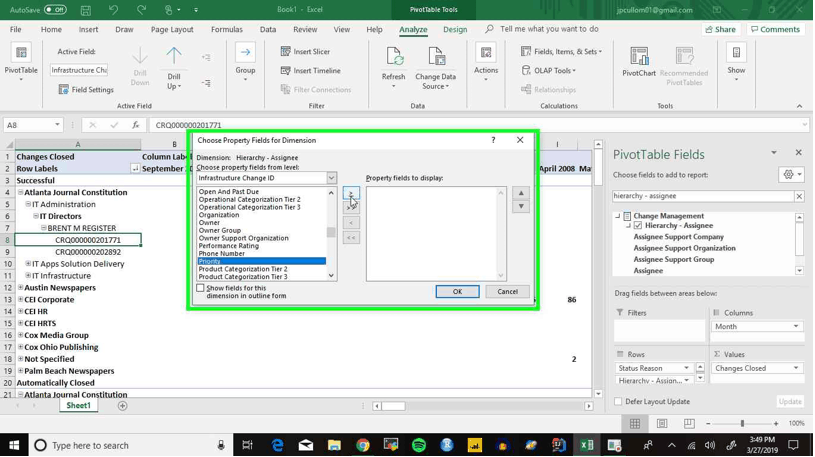Image resolution: width=815 pixels, height=457 pixels.
Task: Click the Share button
Action: (721, 30)
